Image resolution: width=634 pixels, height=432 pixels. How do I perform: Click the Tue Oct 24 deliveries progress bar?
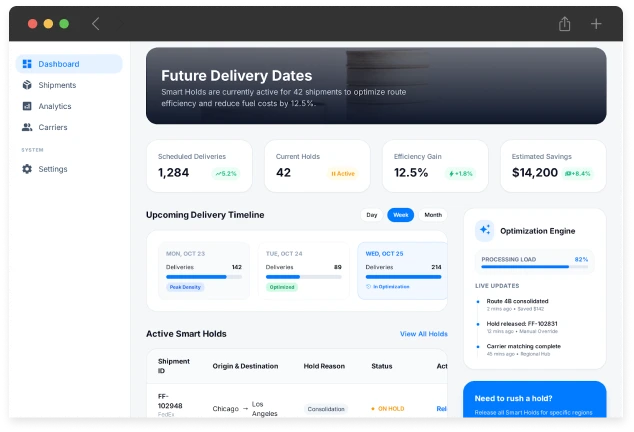[304, 277]
